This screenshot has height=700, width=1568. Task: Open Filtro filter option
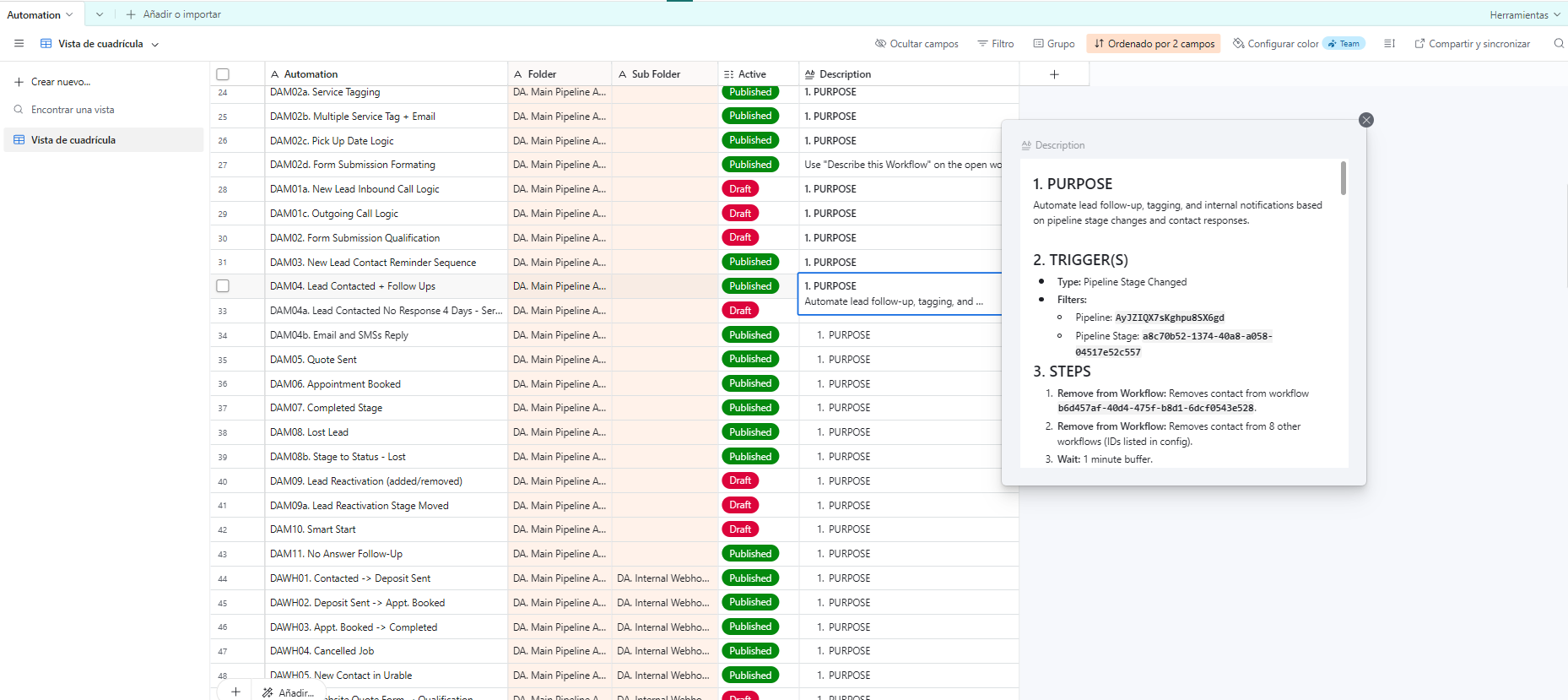(996, 44)
